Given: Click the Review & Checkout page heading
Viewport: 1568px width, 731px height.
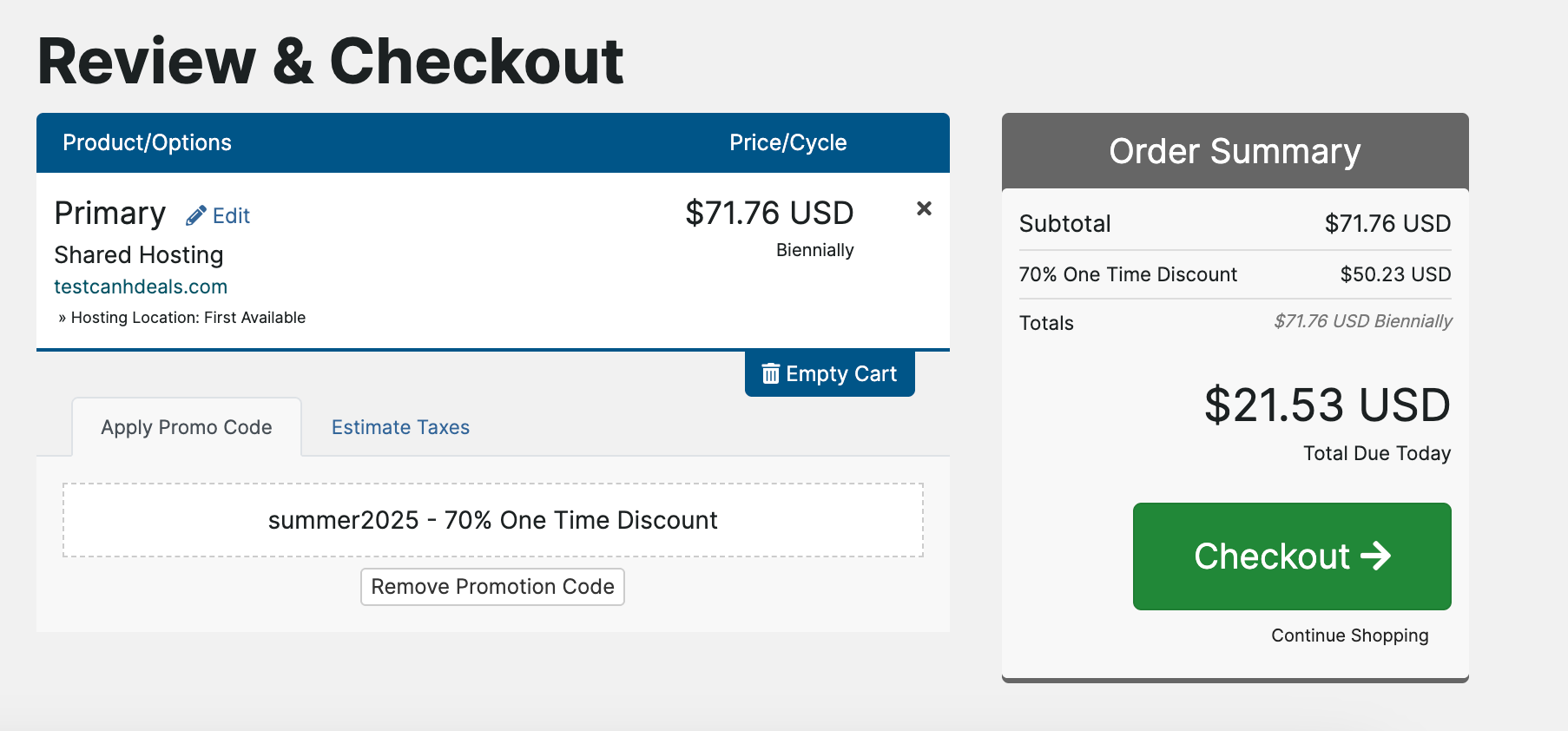Looking at the screenshot, I should [330, 62].
